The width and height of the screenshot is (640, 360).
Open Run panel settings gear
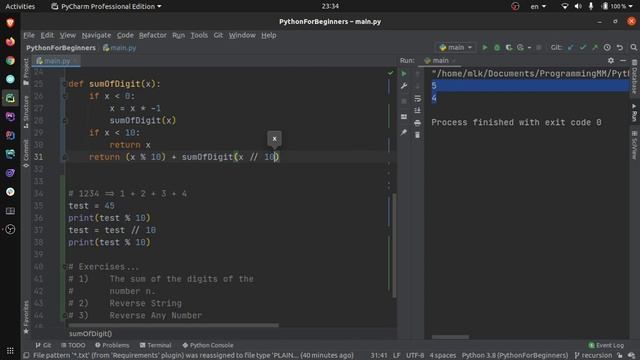[611, 60]
